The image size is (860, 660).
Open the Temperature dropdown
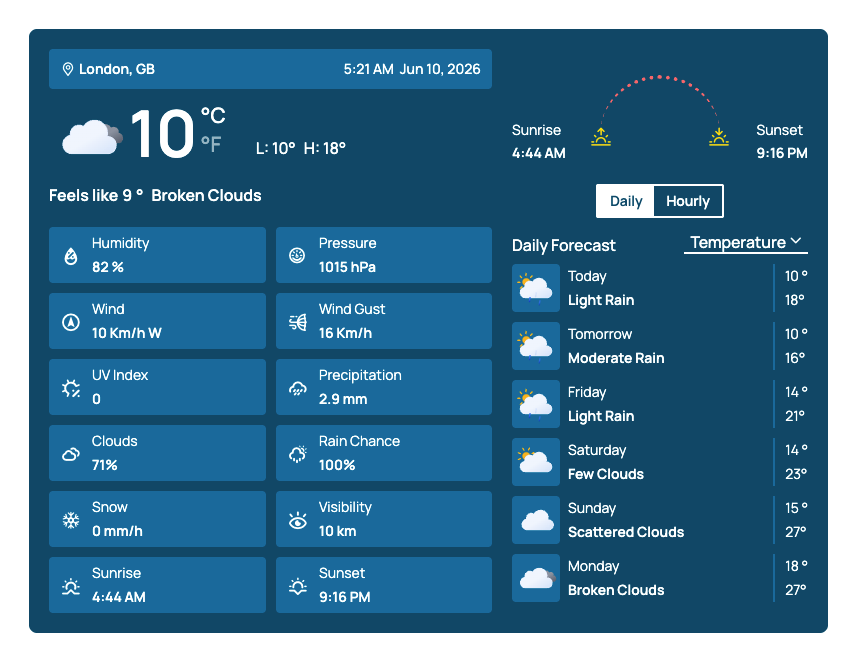click(x=746, y=242)
